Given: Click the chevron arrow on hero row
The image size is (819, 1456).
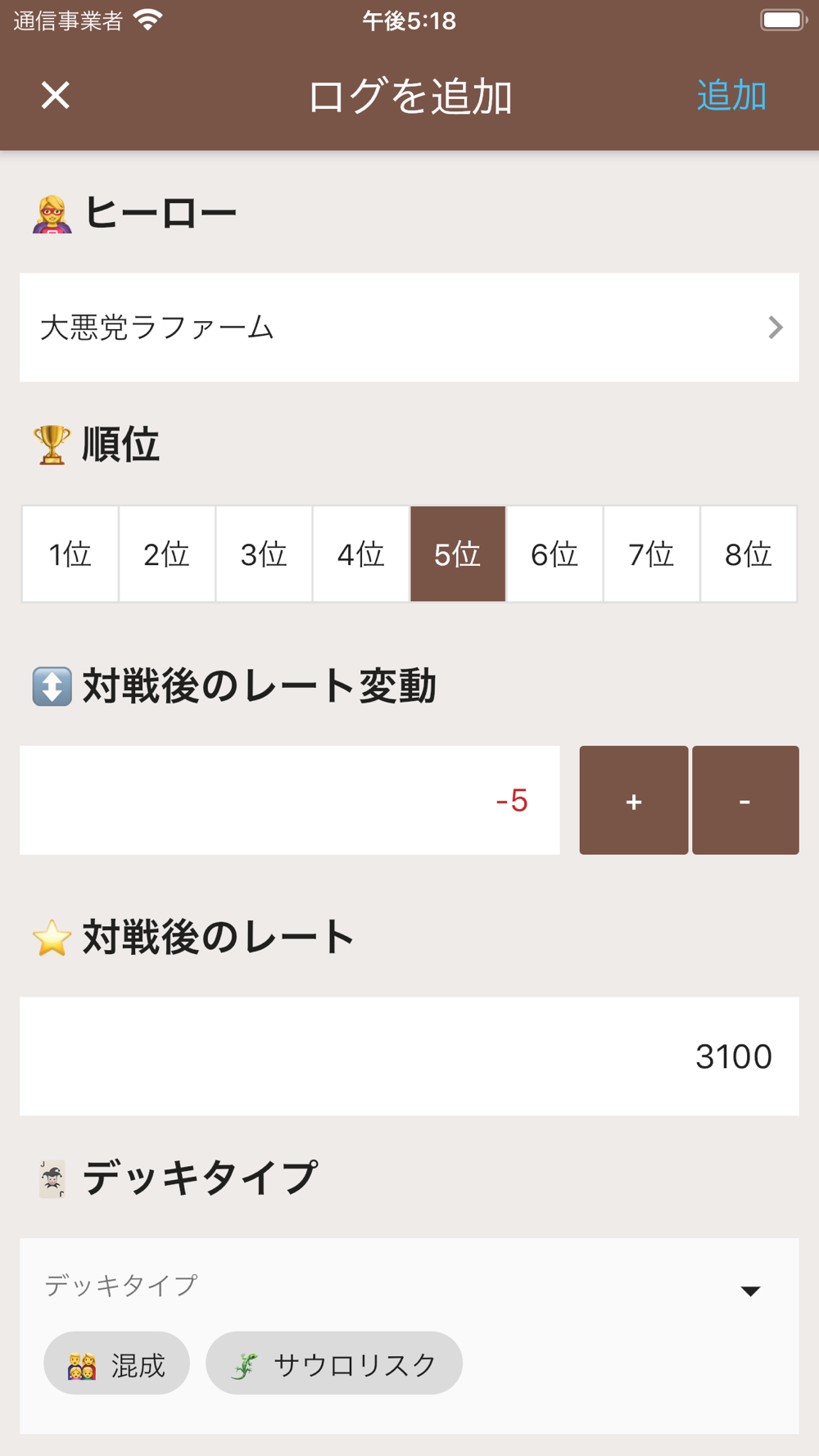Looking at the screenshot, I should pos(775,328).
